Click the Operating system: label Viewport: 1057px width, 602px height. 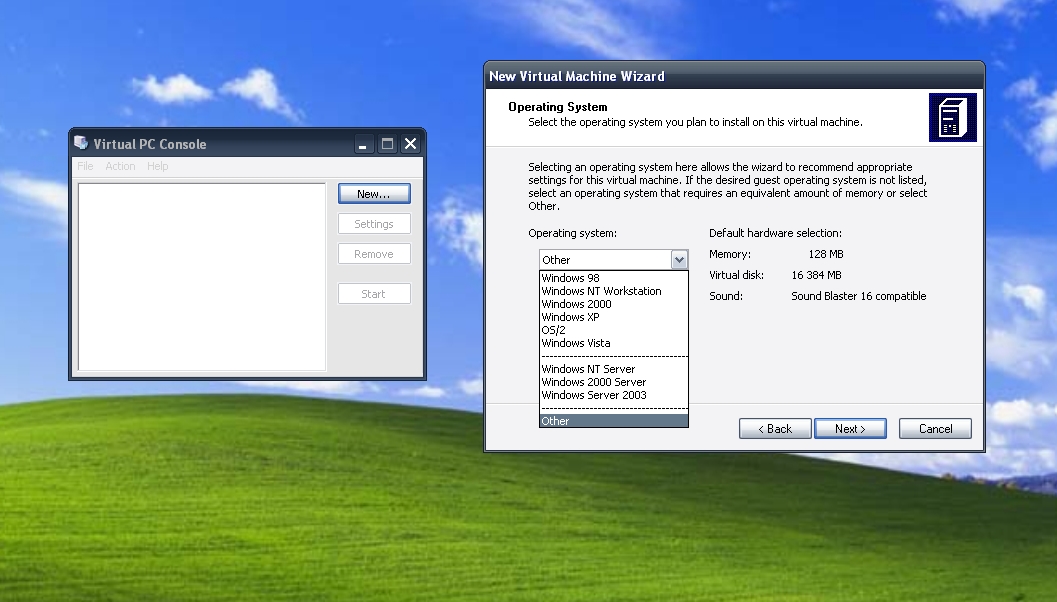[572, 233]
